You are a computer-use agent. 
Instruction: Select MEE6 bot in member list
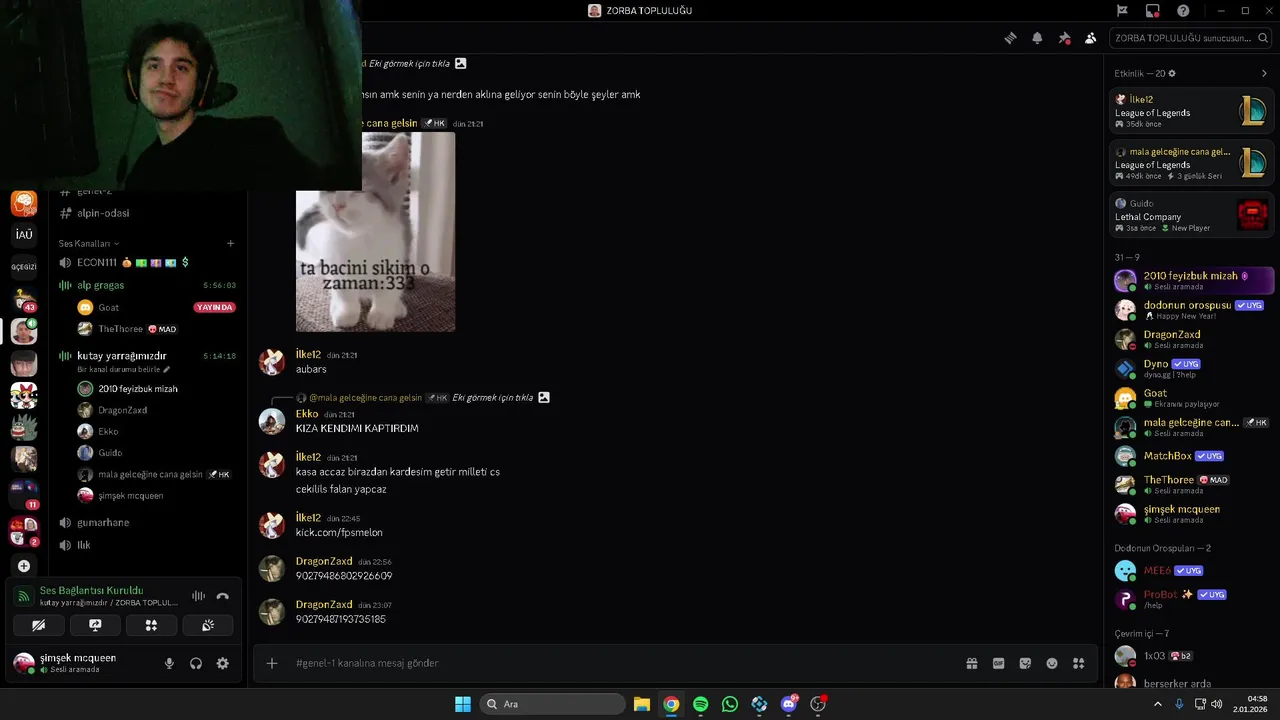1192,571
